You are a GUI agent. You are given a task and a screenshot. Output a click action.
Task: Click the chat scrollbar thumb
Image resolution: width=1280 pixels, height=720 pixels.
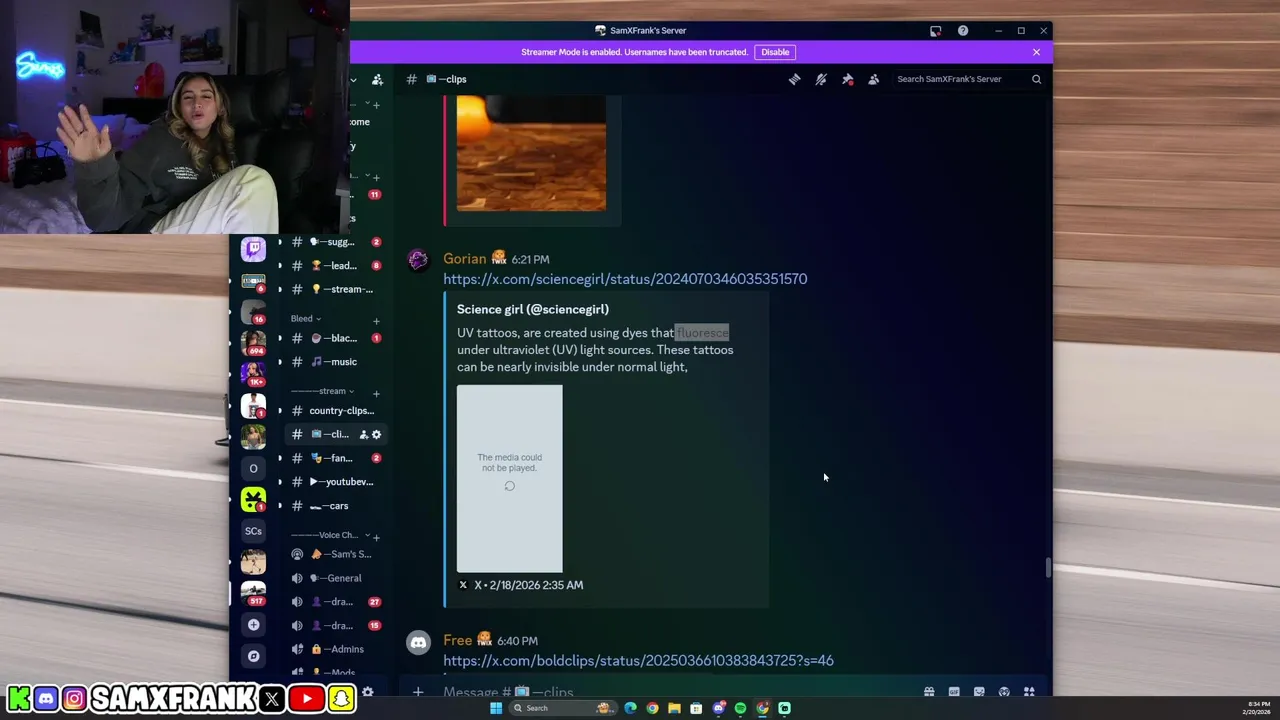(1048, 568)
